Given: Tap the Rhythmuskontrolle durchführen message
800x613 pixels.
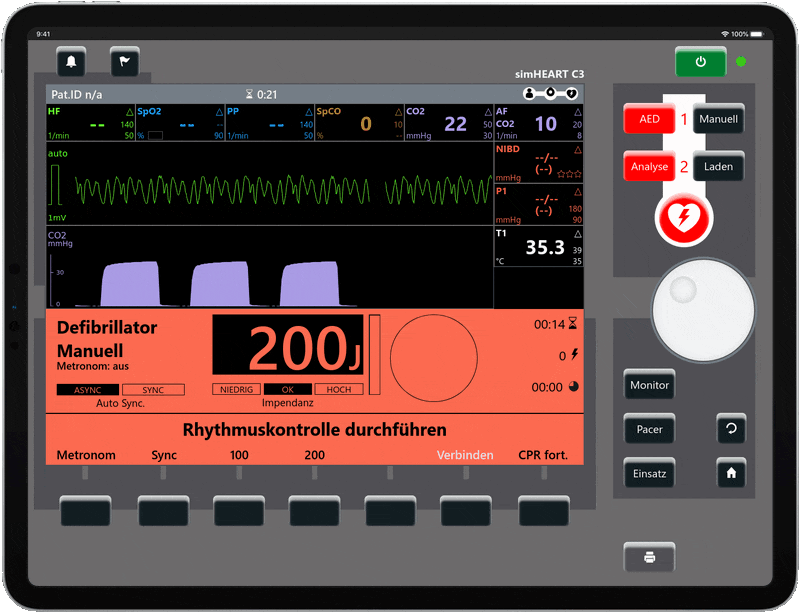Looking at the screenshot, I should click(314, 430).
